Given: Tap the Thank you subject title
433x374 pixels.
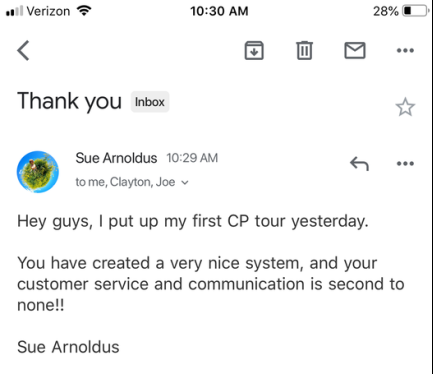Looking at the screenshot, I should (x=69, y=101).
